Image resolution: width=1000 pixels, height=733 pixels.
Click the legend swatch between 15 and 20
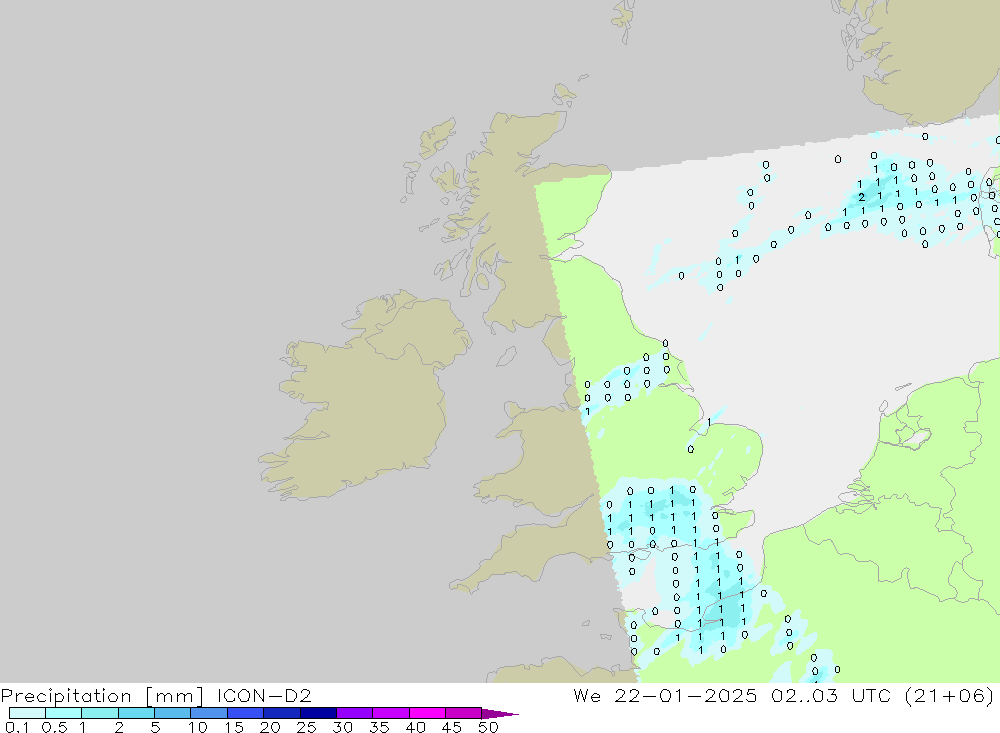(x=246, y=713)
